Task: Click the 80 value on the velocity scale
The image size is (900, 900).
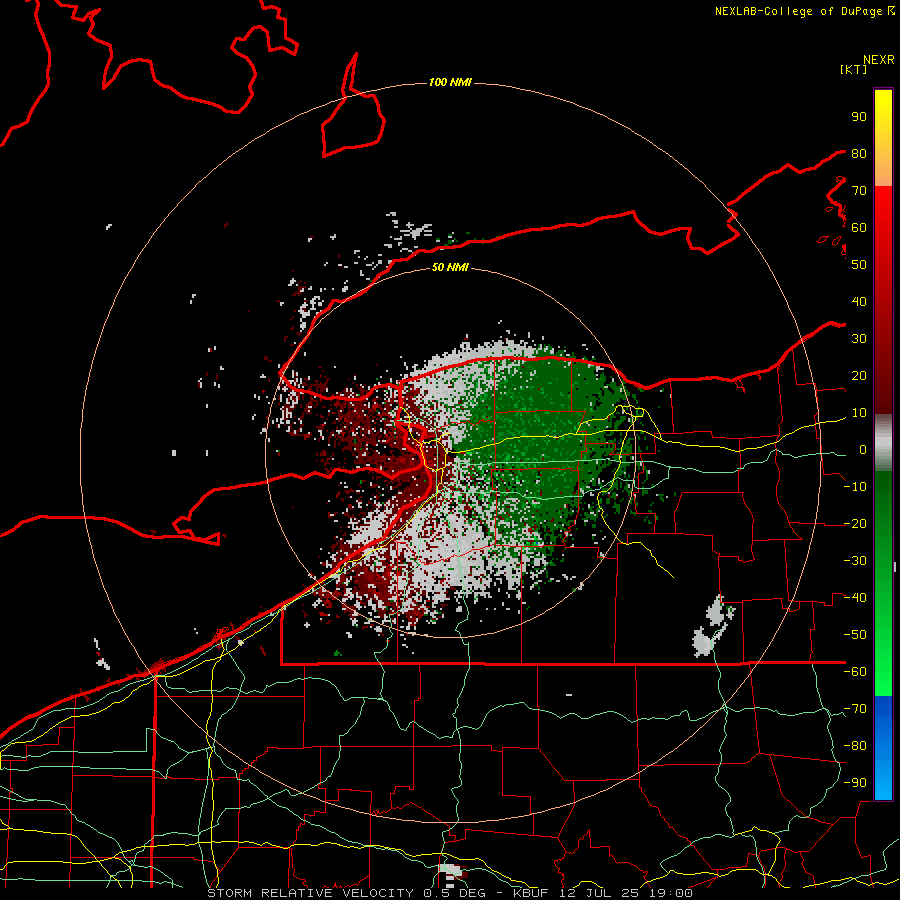Action: (859, 153)
